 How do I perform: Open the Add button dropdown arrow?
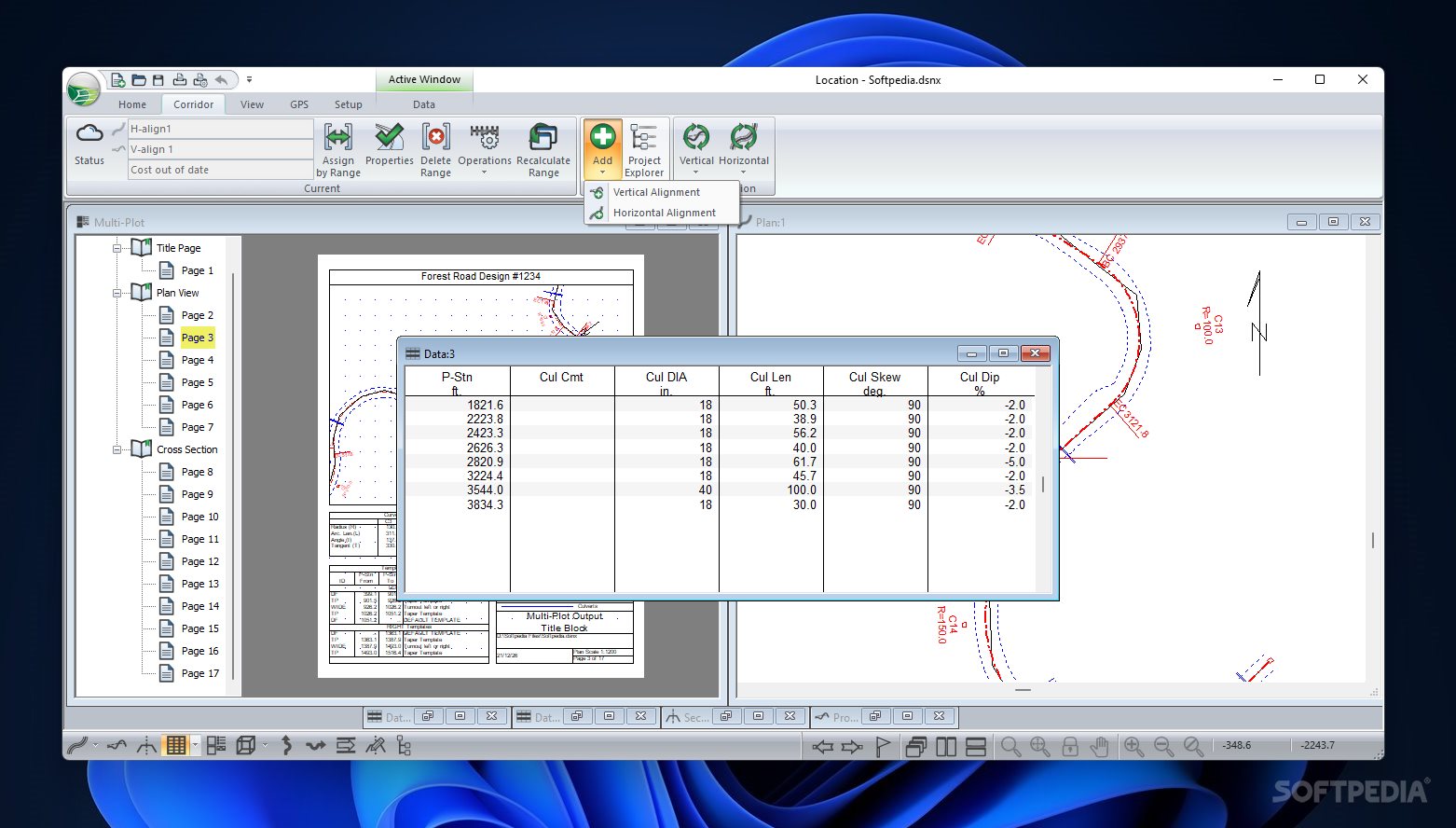[x=602, y=172]
